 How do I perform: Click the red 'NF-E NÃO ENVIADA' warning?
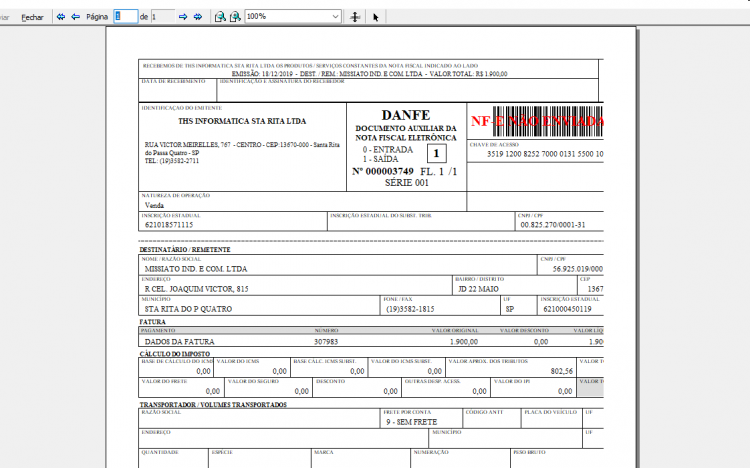[537, 122]
